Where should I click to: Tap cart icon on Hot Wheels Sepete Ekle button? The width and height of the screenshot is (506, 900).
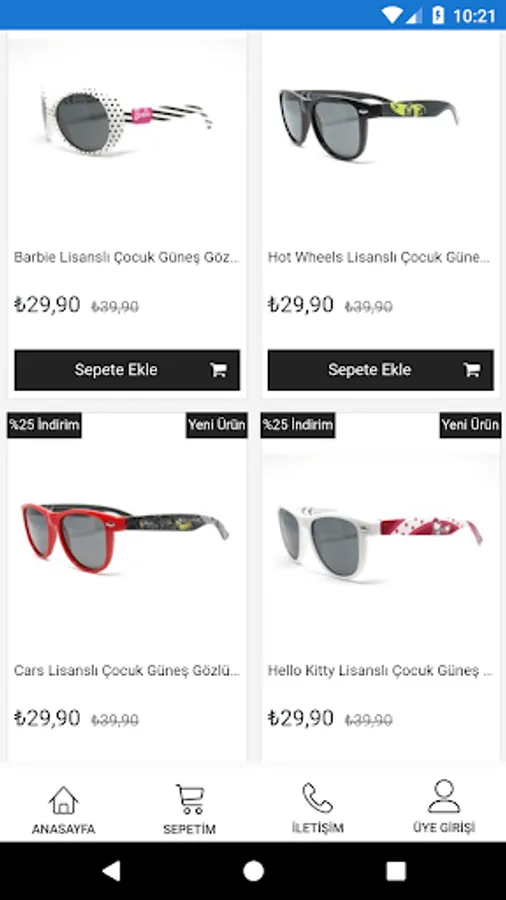pyautogui.click(x=472, y=370)
